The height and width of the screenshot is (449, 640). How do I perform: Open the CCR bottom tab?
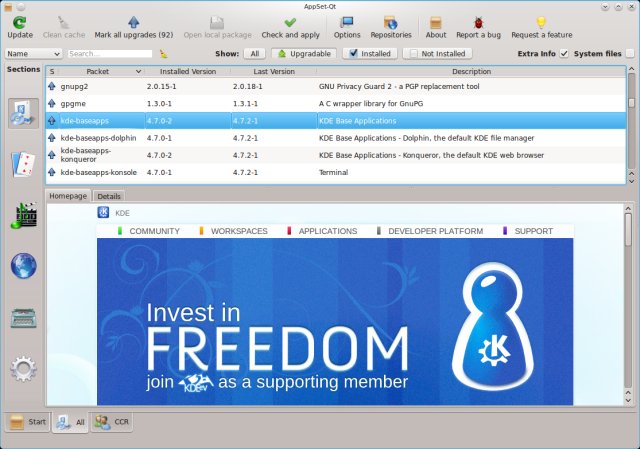point(112,422)
